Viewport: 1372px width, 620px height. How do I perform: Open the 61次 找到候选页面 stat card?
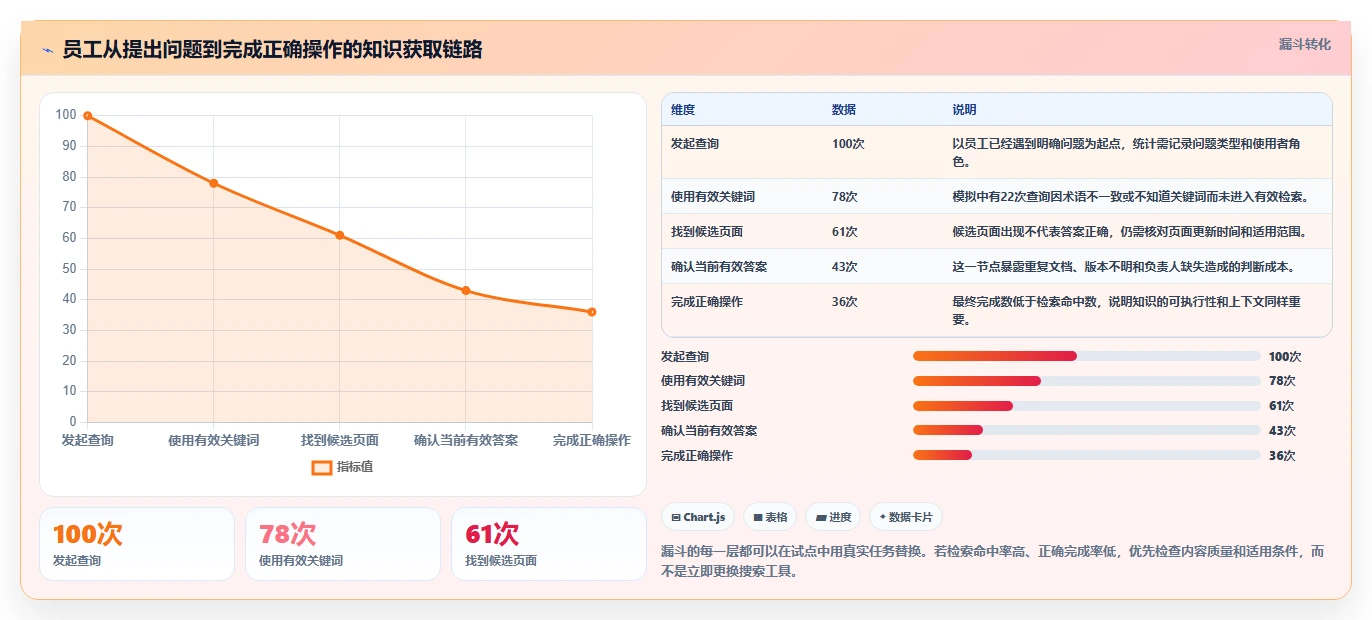coord(549,544)
